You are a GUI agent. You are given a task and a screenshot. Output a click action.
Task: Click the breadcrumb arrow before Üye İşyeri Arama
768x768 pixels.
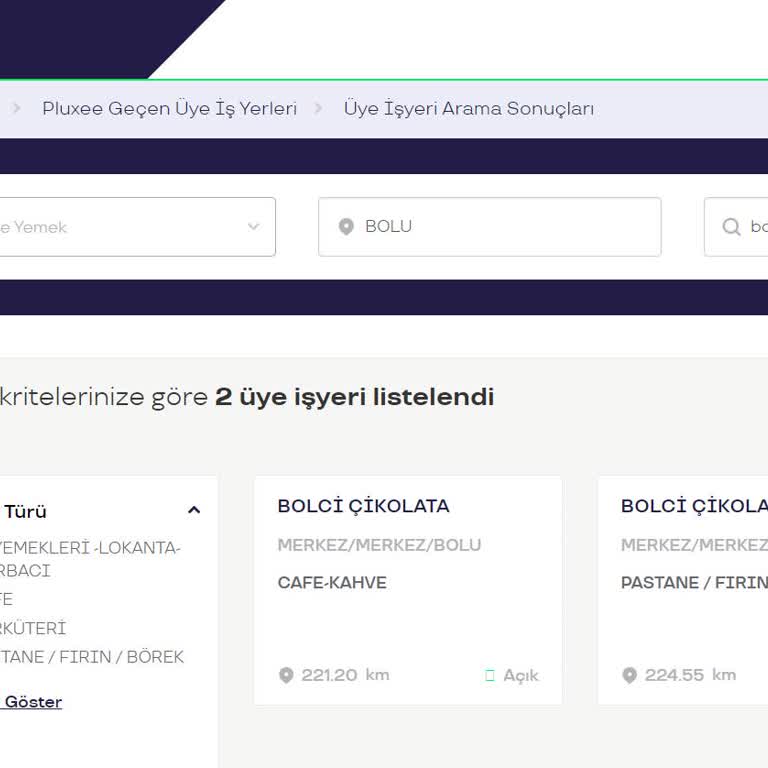tap(318, 108)
